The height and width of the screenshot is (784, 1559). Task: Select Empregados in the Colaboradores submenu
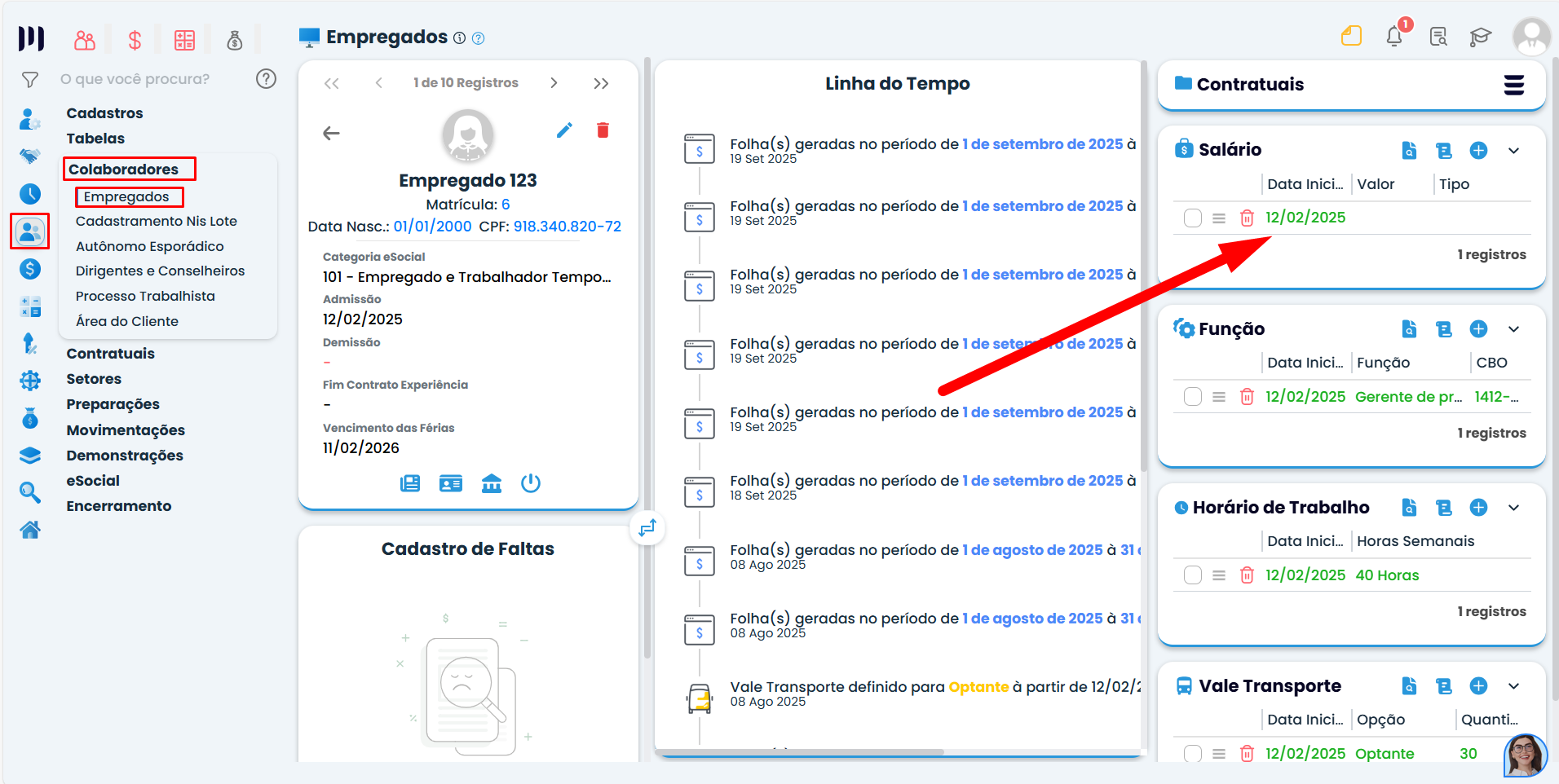(126, 196)
